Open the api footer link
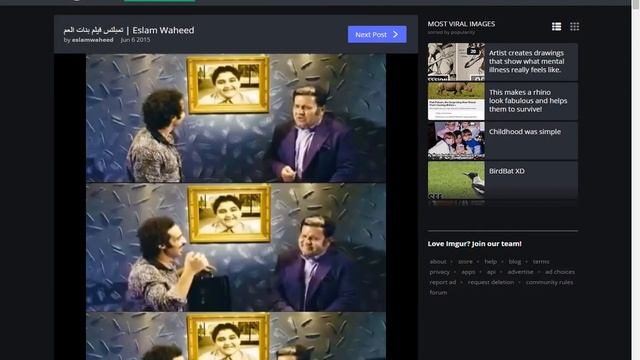Screen dimensions: 640x360 (x=491, y=272)
